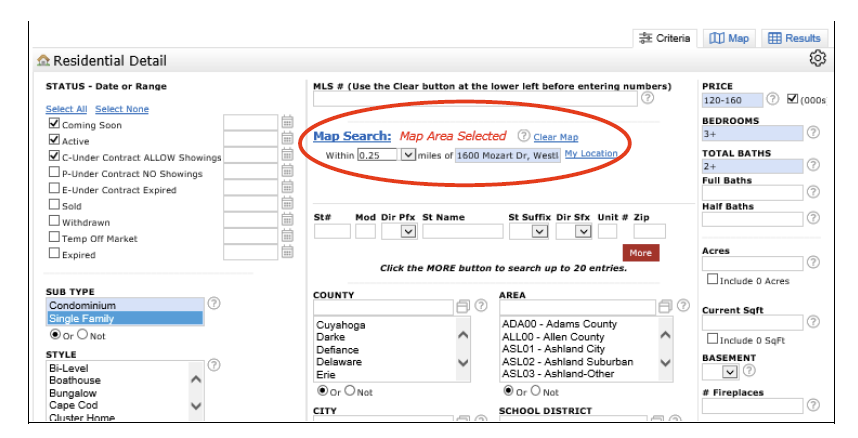This screenshot has height=438, width=858.
Task: Toggle the price (000s) checkbox
Action: point(792,99)
